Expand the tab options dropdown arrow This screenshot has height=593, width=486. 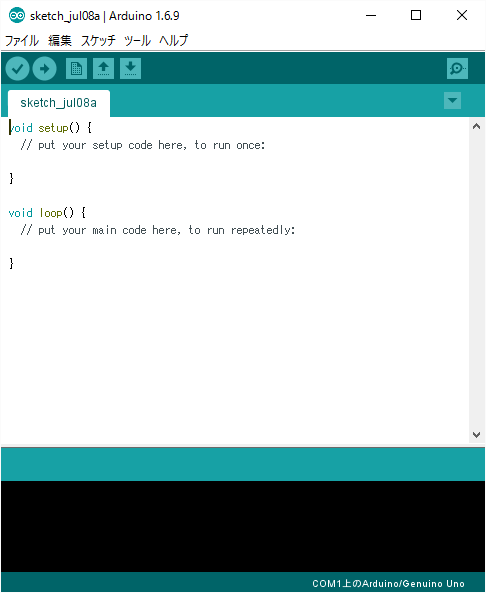452,101
